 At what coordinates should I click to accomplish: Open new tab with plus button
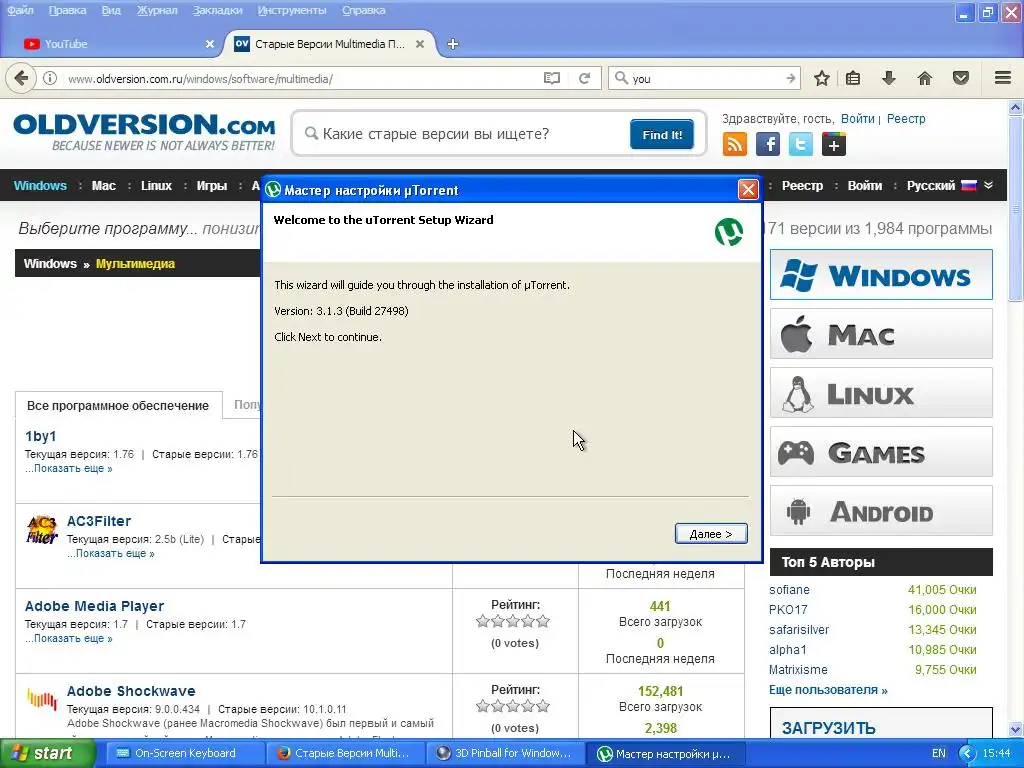tap(453, 44)
